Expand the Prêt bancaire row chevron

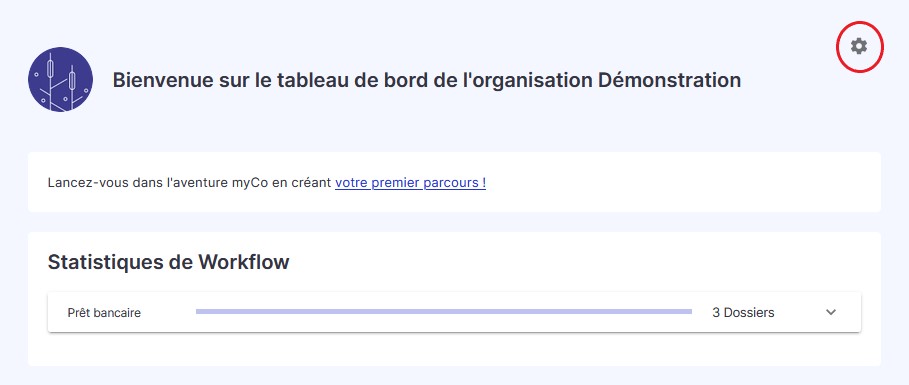pyautogui.click(x=831, y=313)
